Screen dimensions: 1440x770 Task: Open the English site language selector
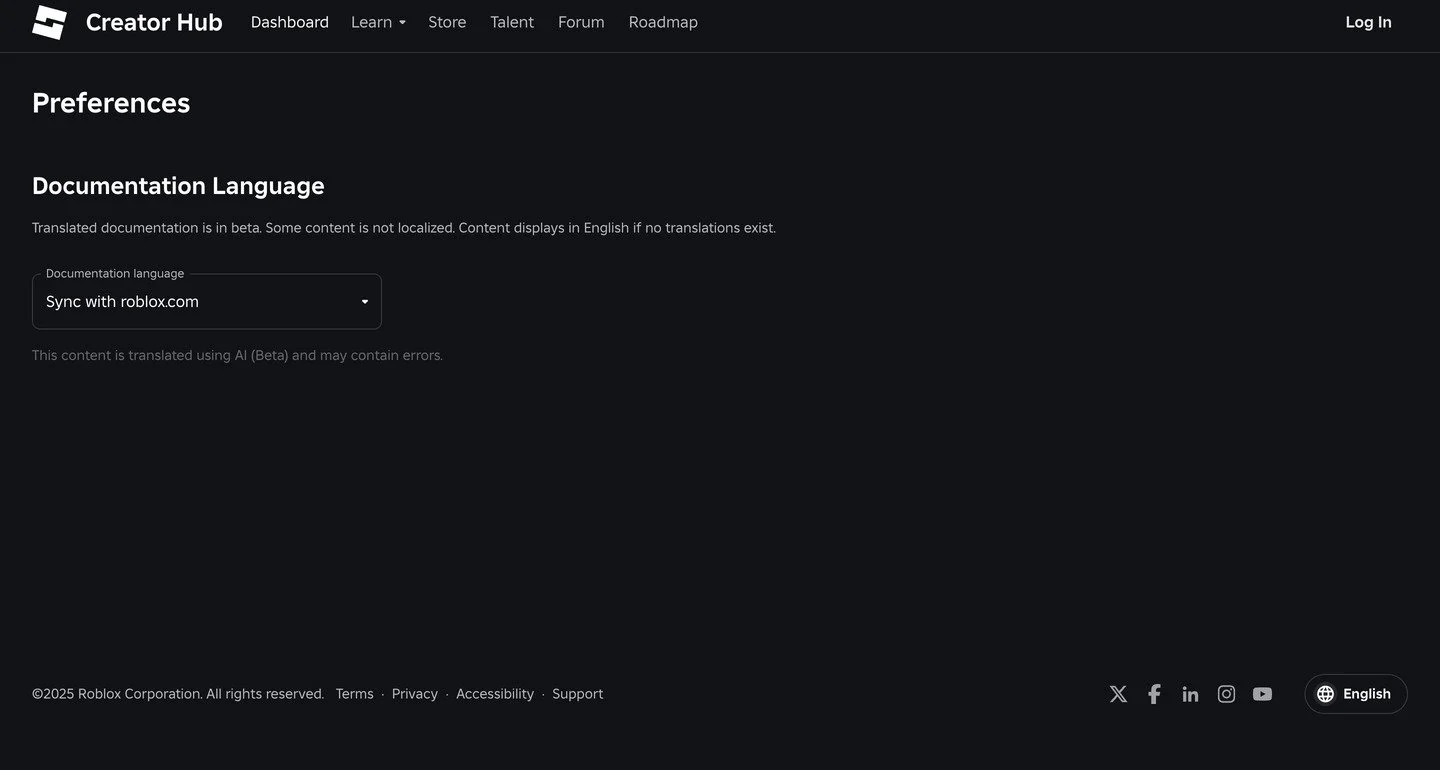point(1355,694)
